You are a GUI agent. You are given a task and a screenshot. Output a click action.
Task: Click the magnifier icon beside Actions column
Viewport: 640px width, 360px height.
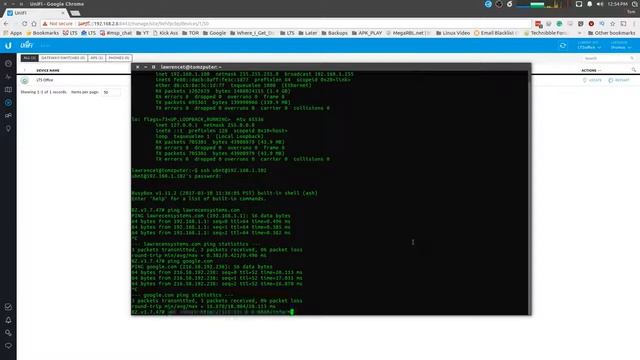633,70
